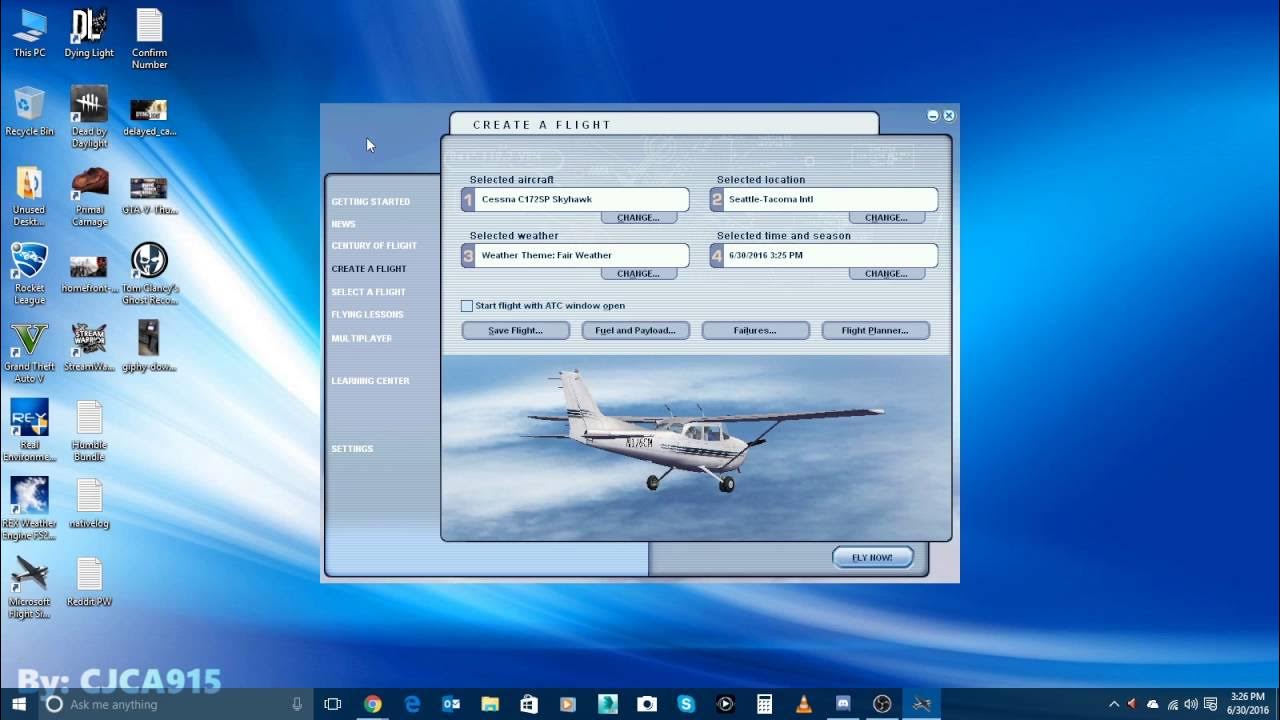Select the Reddit PW file
The image size is (1280, 720).
89,581
